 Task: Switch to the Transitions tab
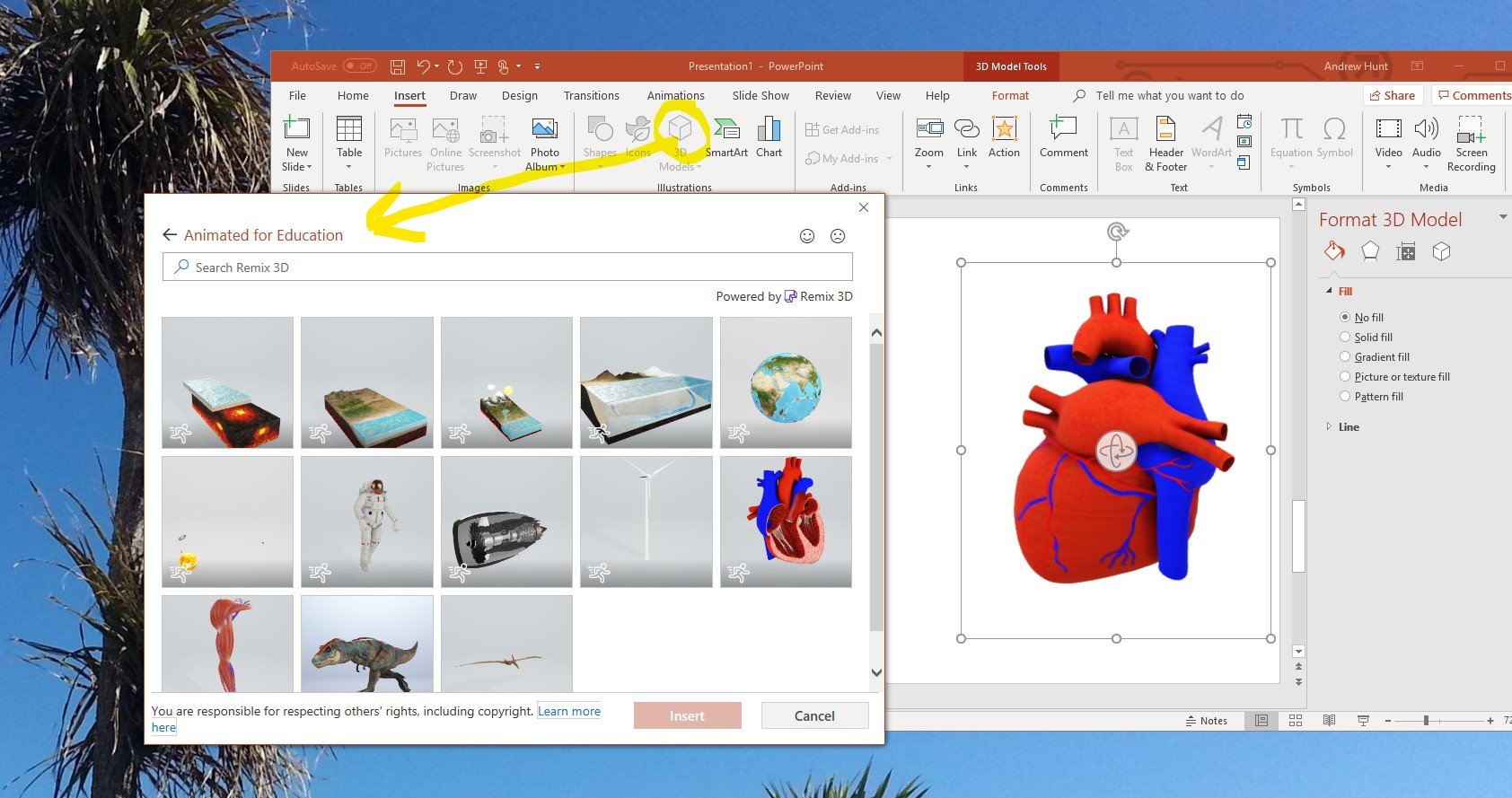point(591,96)
